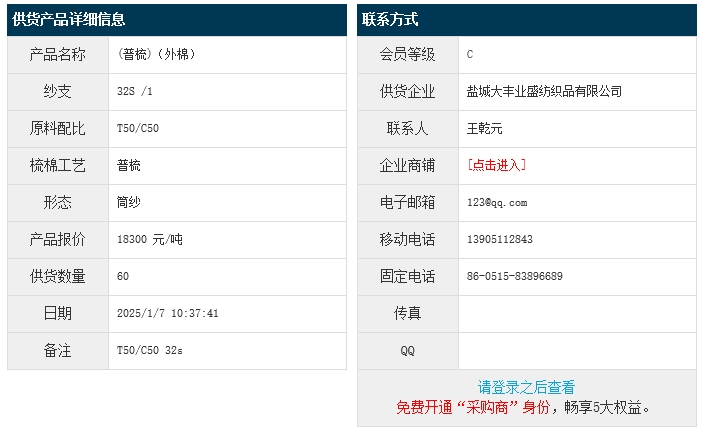Screen dimensions: 702x430
Task: Open the 请登录之后查看 login link
Action: click(x=526, y=387)
